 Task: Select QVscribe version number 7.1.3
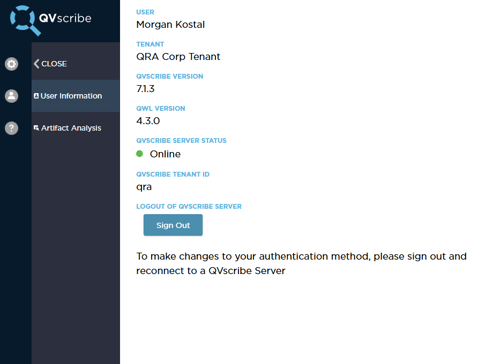pyautogui.click(x=145, y=89)
